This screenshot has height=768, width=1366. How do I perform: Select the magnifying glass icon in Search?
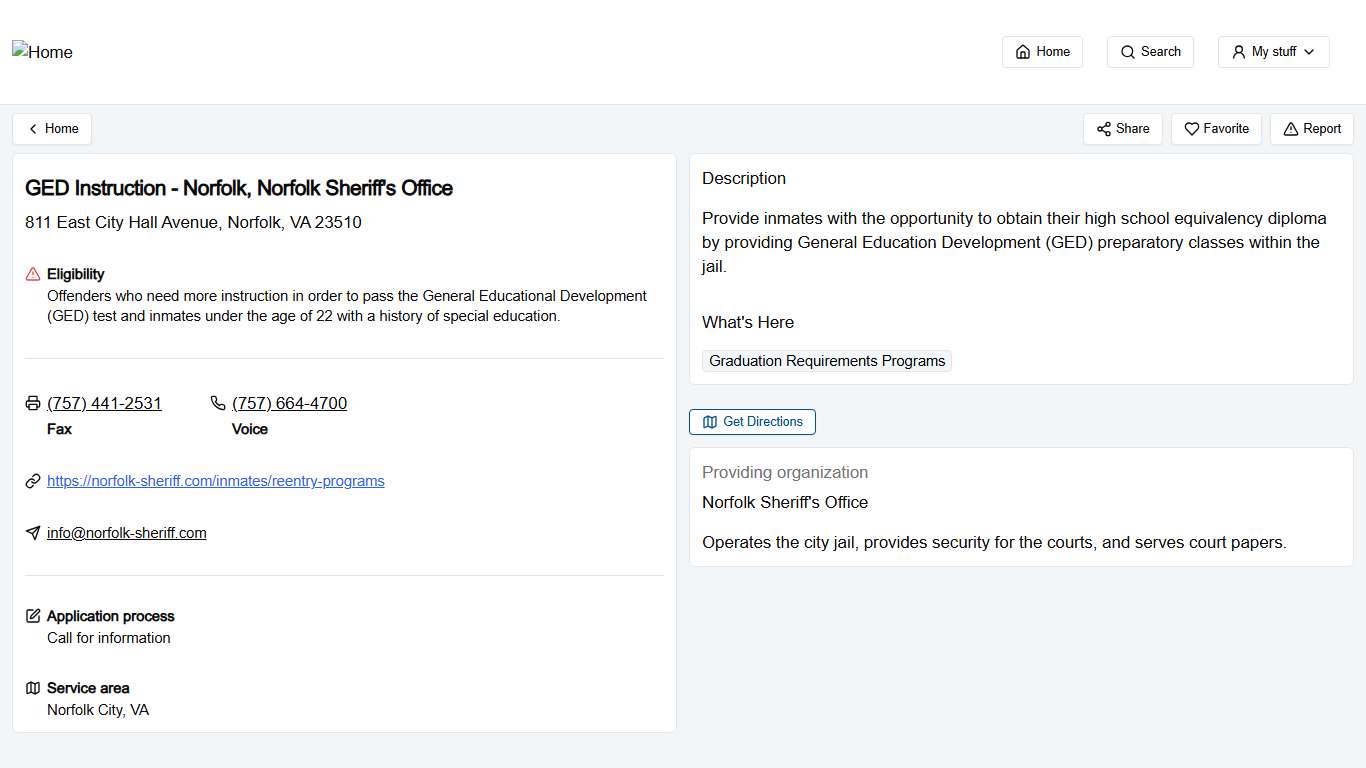[1126, 51]
